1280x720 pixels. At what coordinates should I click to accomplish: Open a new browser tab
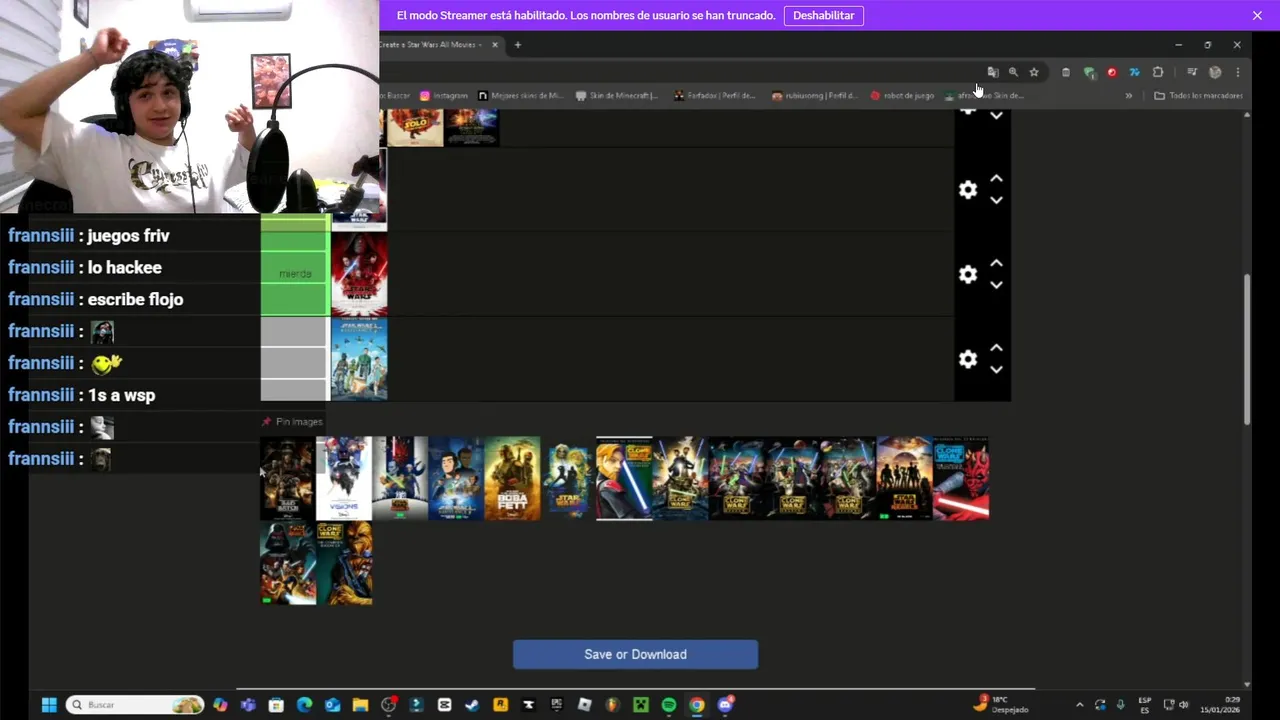pyautogui.click(x=517, y=45)
